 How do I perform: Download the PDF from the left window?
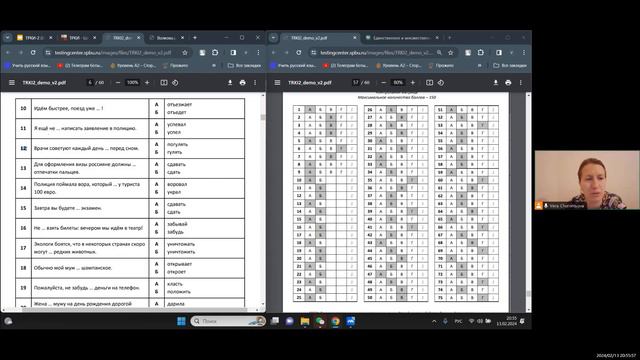tap(230, 82)
